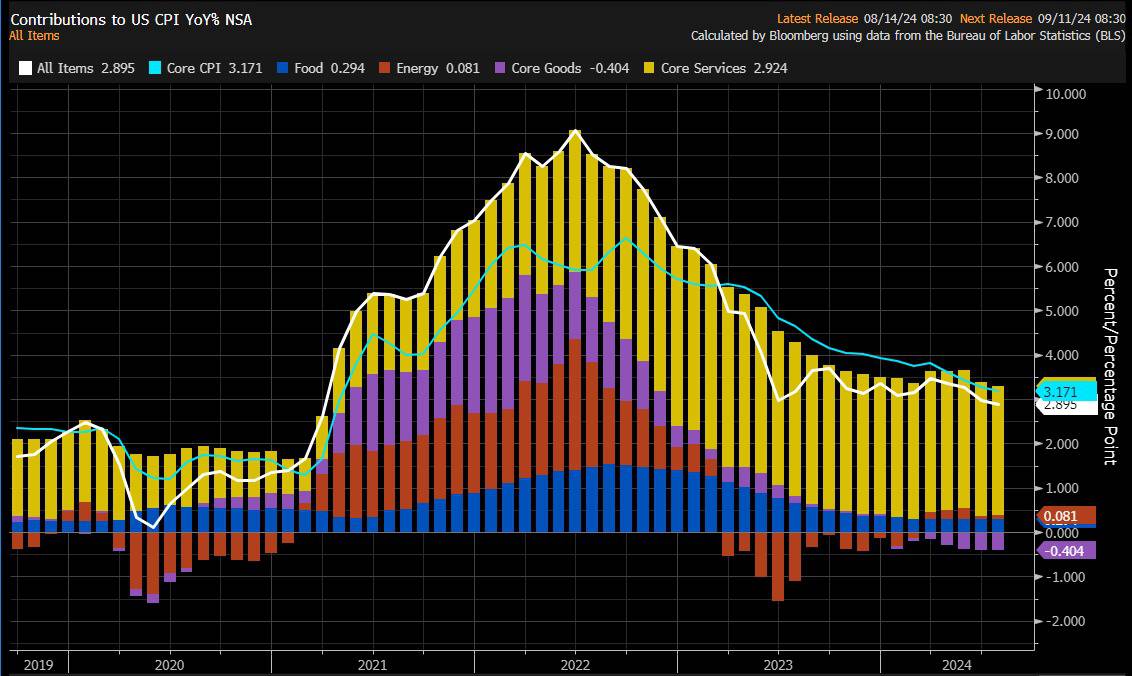Image resolution: width=1132 pixels, height=676 pixels.
Task: Select the 2022 label on time axis
Action: point(575,664)
